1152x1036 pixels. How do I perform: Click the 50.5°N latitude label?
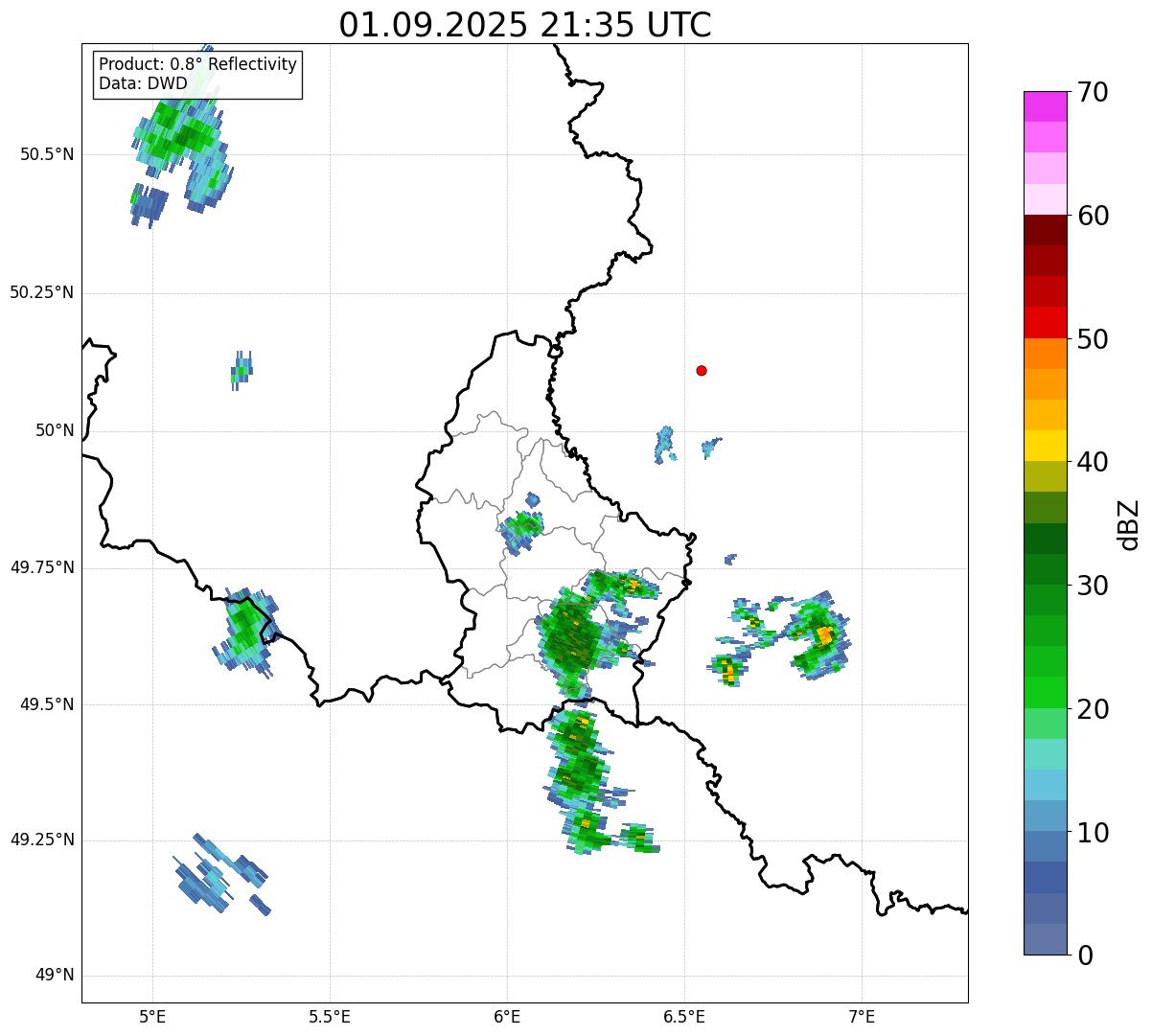pyautogui.click(x=48, y=154)
